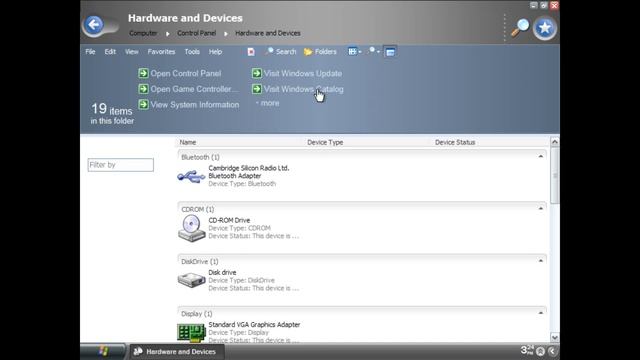Go back with the blue arrow button
The width and height of the screenshot is (640, 360).
(x=94, y=25)
